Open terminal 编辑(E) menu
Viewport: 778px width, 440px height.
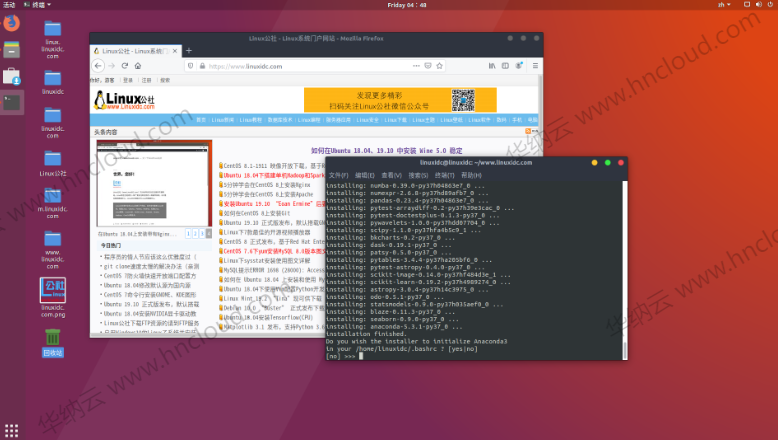(x=365, y=175)
